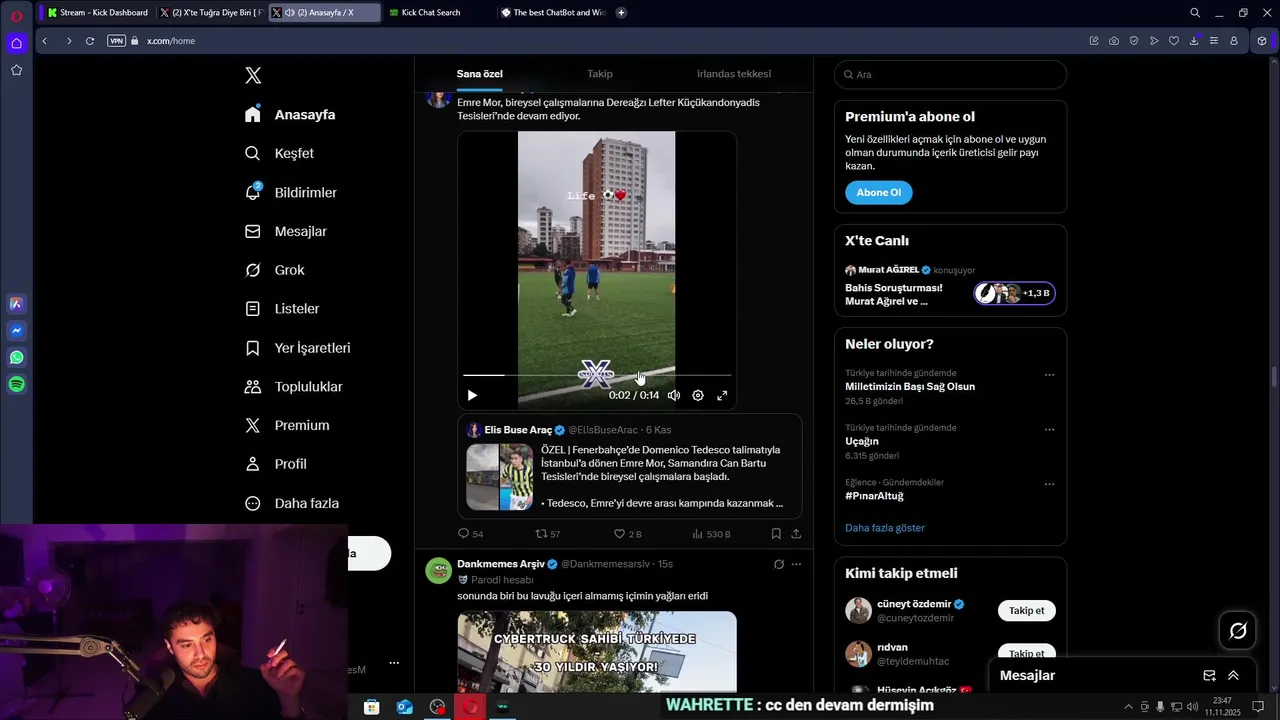1280x720 pixels.
Task: Open Opera downloads icon
Action: [1193, 41]
